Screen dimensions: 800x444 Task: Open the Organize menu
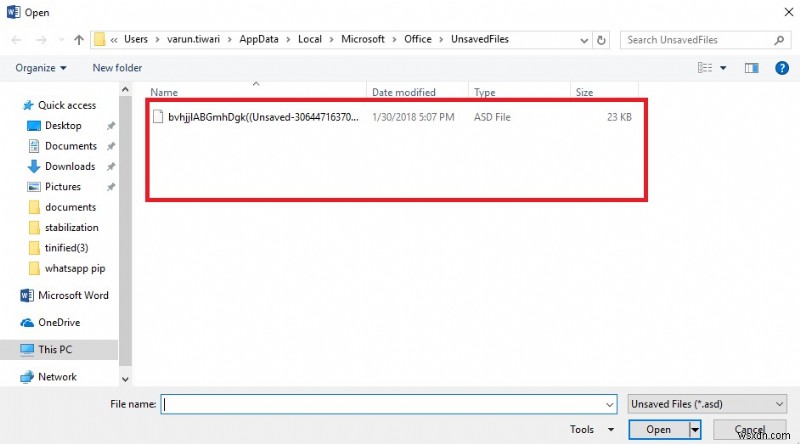point(41,68)
